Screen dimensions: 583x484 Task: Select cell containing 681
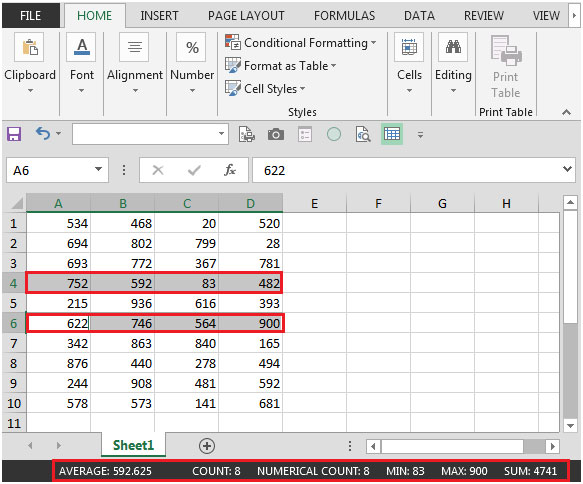point(250,403)
